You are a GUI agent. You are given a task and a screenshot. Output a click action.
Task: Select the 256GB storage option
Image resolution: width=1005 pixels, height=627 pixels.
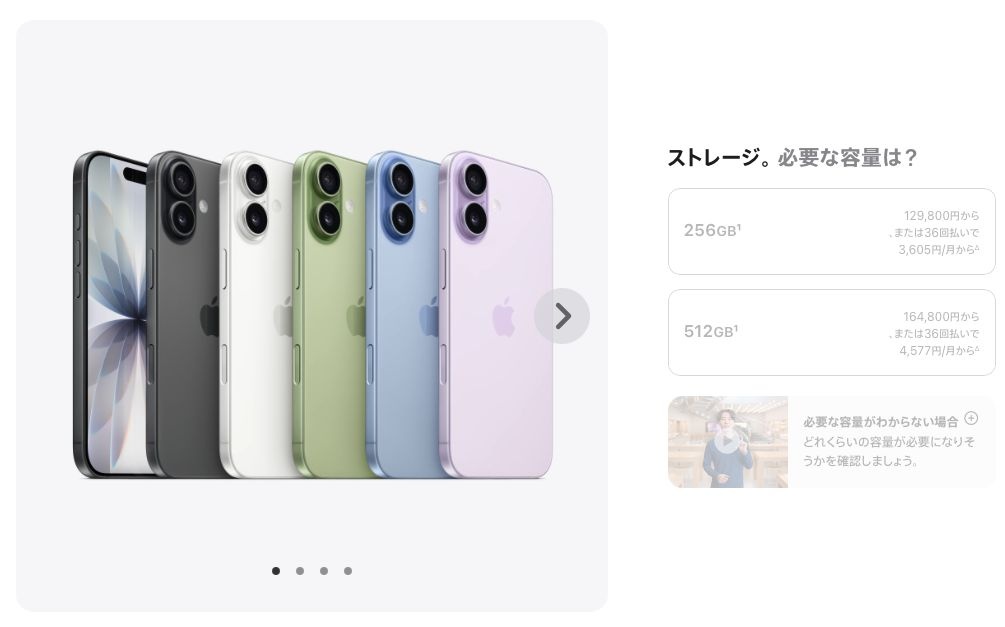coord(831,231)
